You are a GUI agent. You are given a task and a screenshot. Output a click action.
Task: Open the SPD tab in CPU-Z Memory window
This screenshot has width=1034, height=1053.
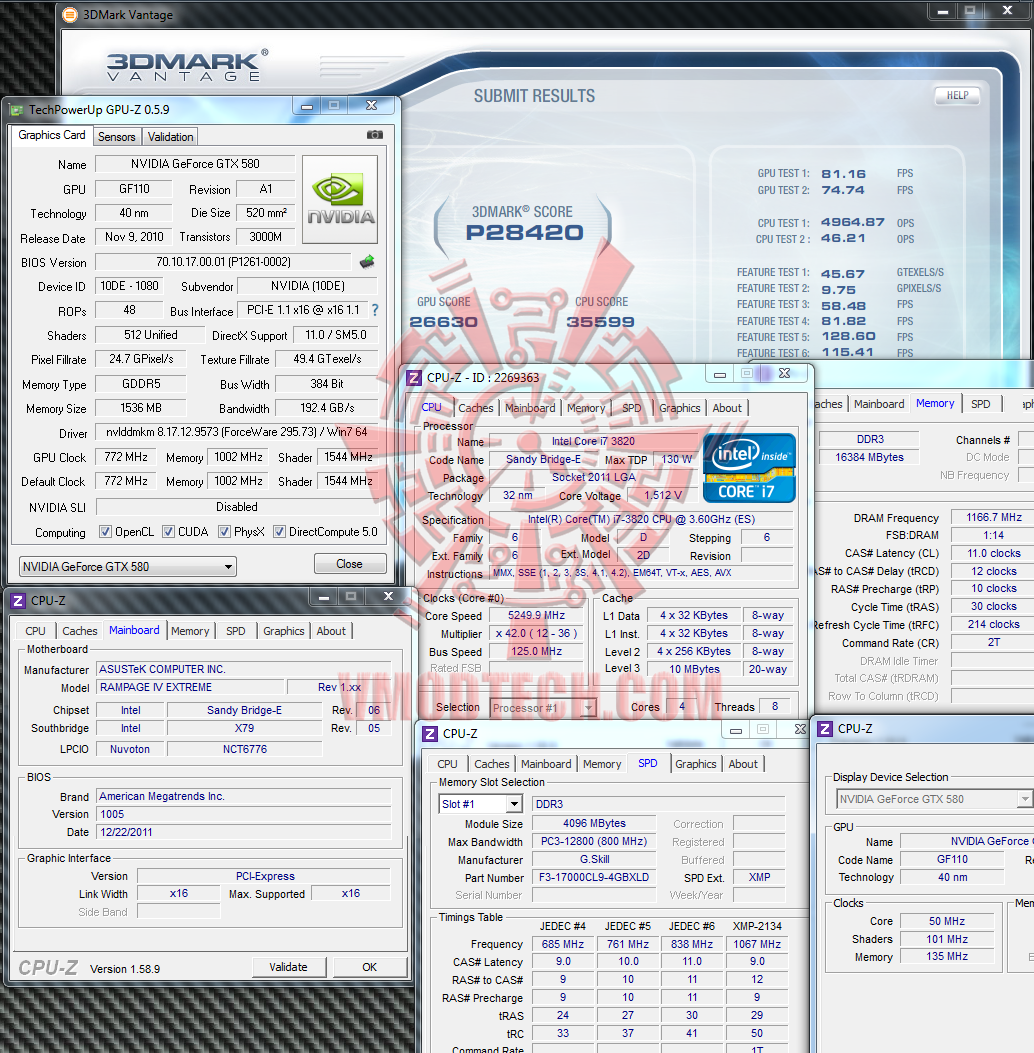coord(980,404)
